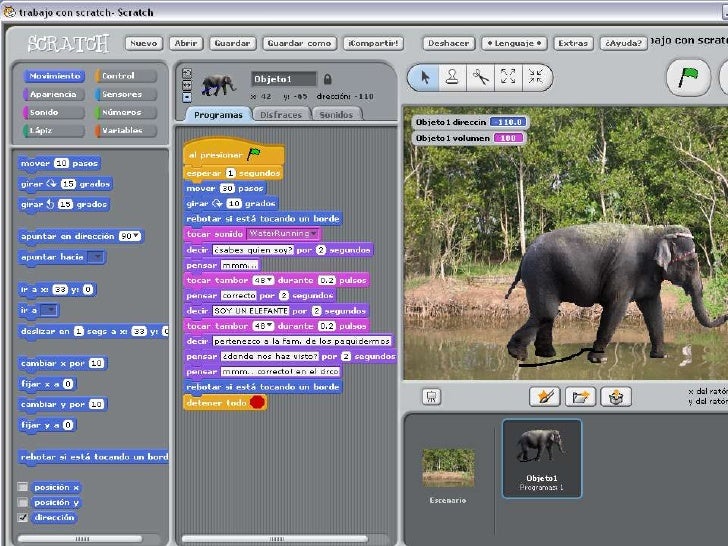
Task: Select Sensores block category
Action: [126, 94]
